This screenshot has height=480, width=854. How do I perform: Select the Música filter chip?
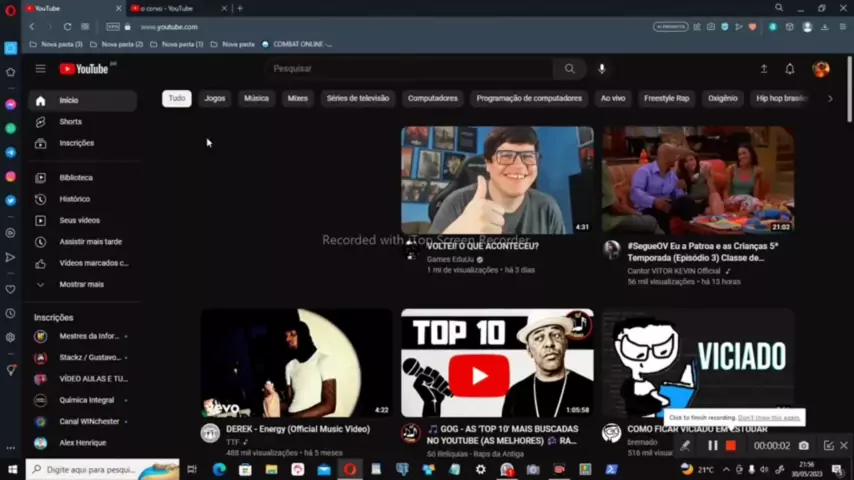click(x=256, y=98)
